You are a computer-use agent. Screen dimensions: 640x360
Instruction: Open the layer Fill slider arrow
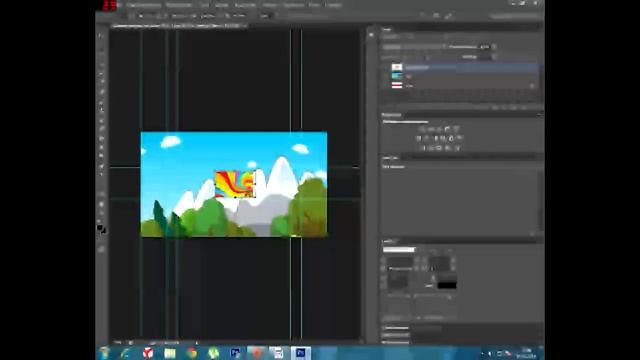[x=494, y=57]
